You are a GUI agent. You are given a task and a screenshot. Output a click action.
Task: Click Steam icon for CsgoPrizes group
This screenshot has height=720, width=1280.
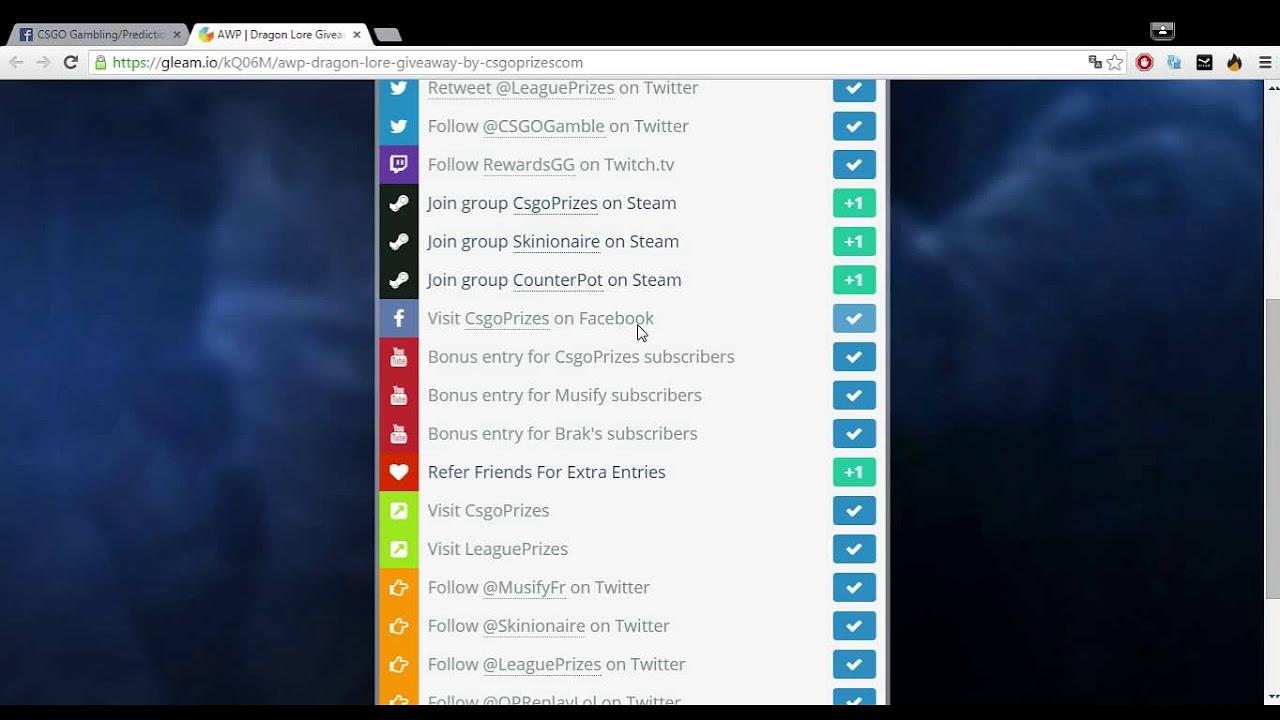tap(398, 203)
